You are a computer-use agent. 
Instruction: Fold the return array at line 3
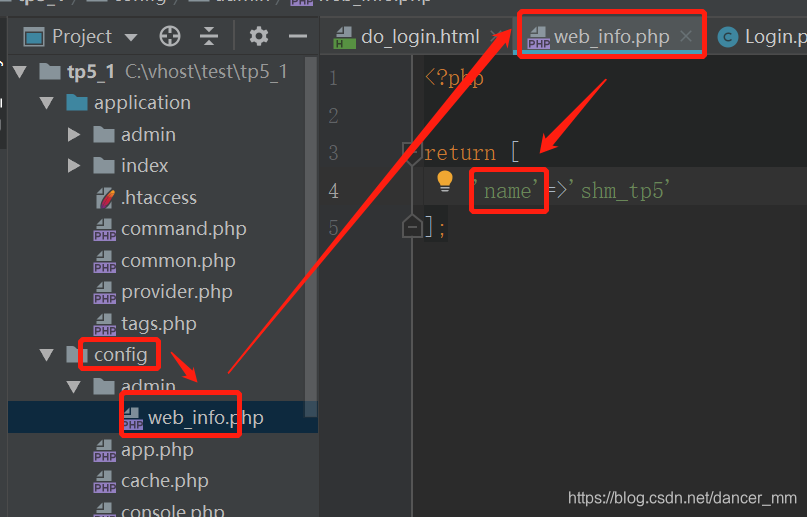point(412,153)
